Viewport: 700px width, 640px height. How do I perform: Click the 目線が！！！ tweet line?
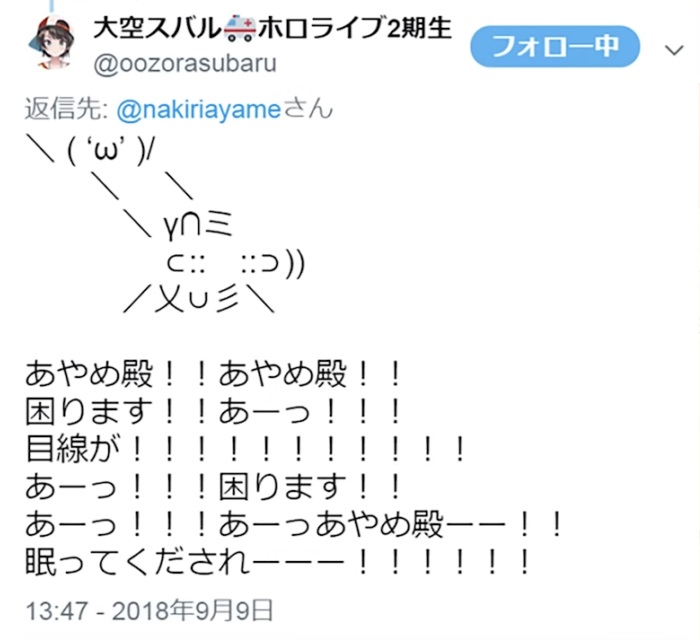click(246, 449)
